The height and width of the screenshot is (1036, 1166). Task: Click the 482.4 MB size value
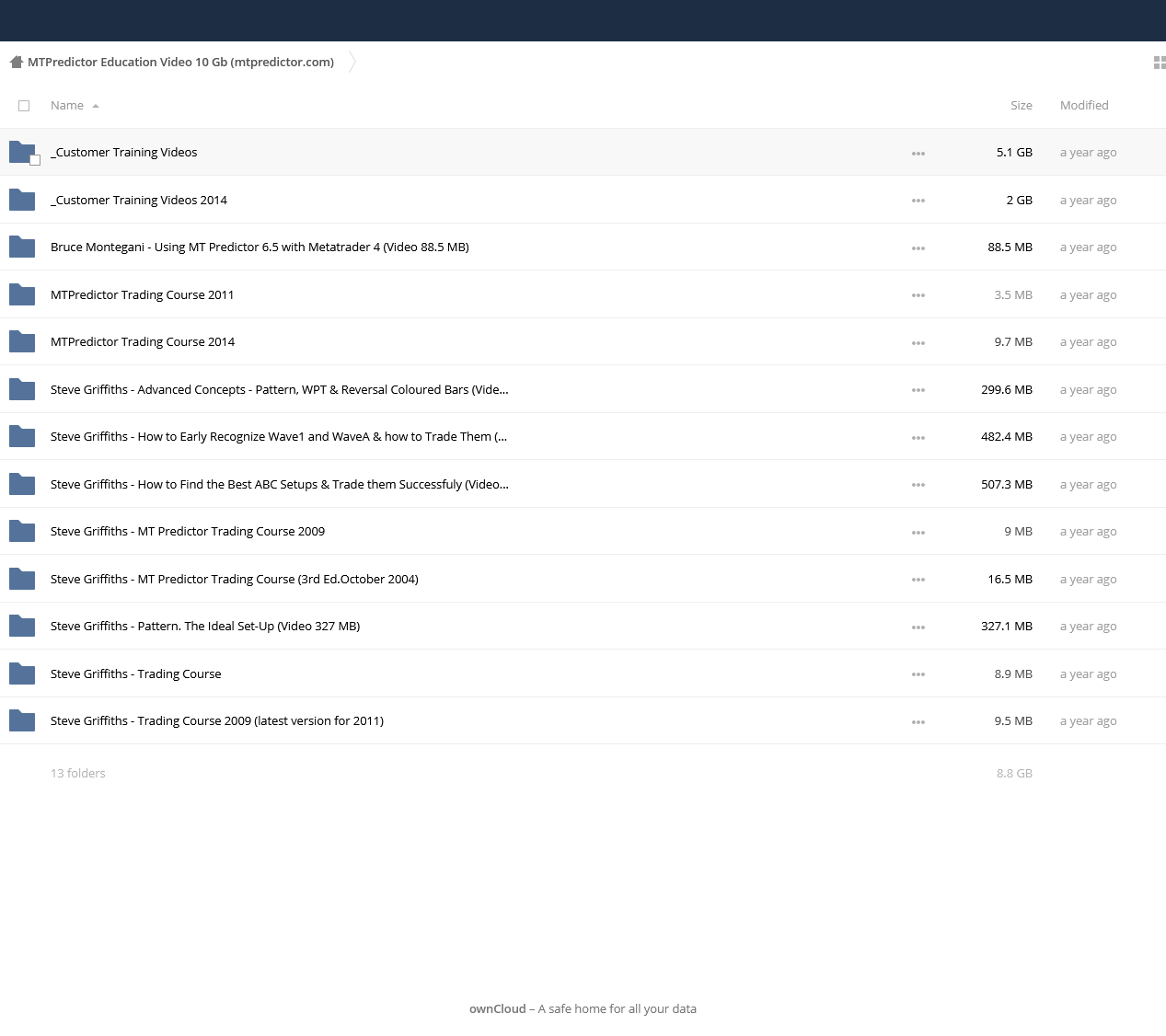1007,436
